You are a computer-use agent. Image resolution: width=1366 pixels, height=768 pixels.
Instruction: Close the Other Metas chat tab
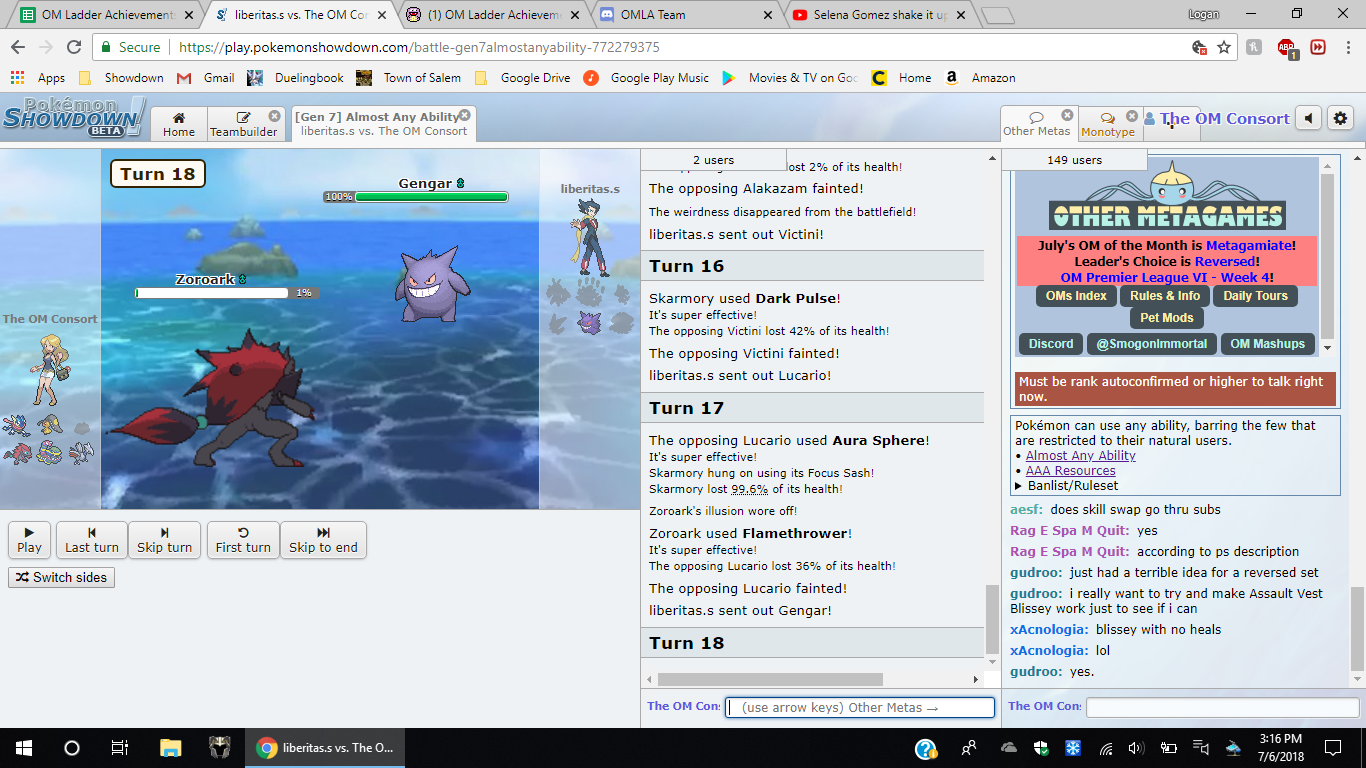(x=1067, y=115)
